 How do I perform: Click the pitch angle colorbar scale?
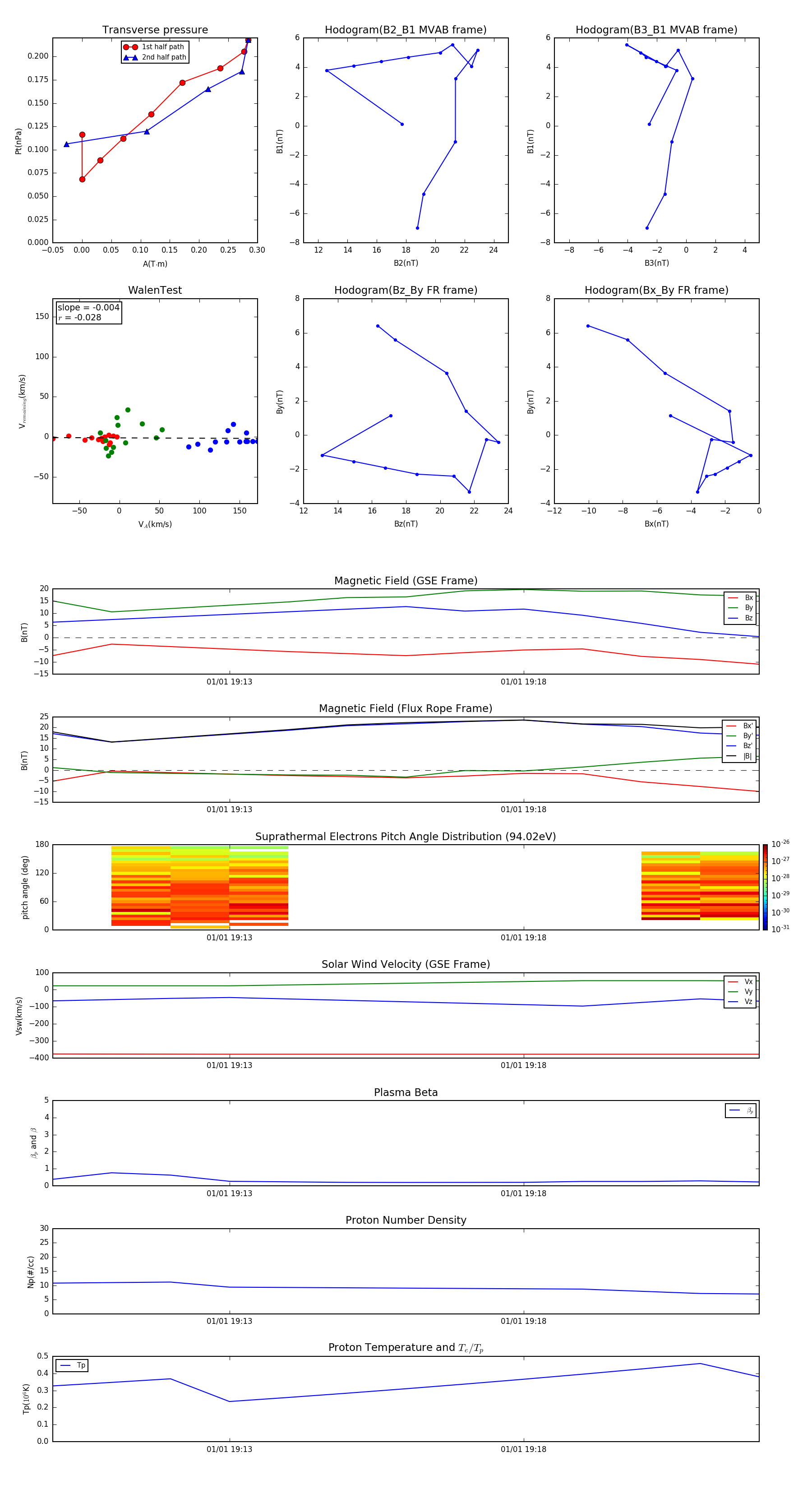click(x=765, y=887)
